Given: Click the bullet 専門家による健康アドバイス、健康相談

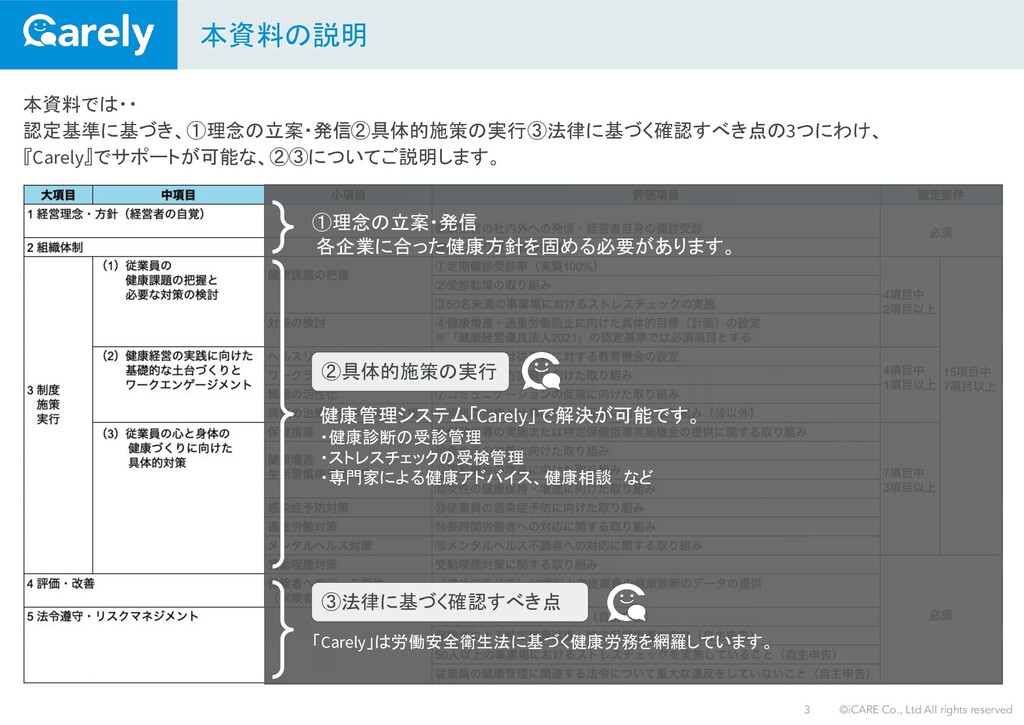Looking at the screenshot, I should point(470,477).
